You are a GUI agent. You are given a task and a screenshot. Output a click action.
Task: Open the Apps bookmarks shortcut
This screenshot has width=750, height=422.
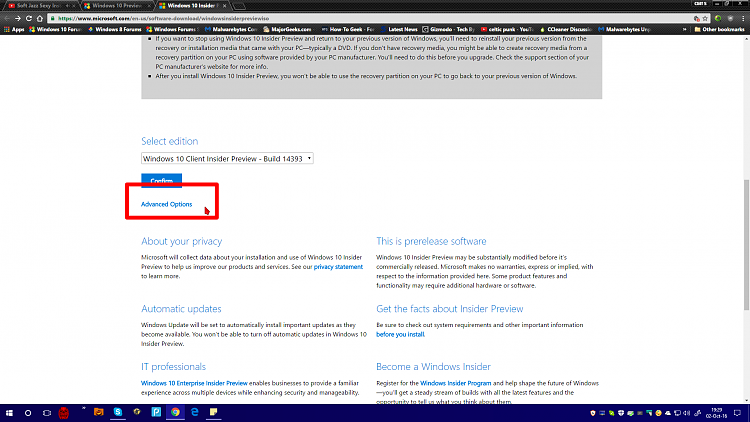tap(14, 29)
